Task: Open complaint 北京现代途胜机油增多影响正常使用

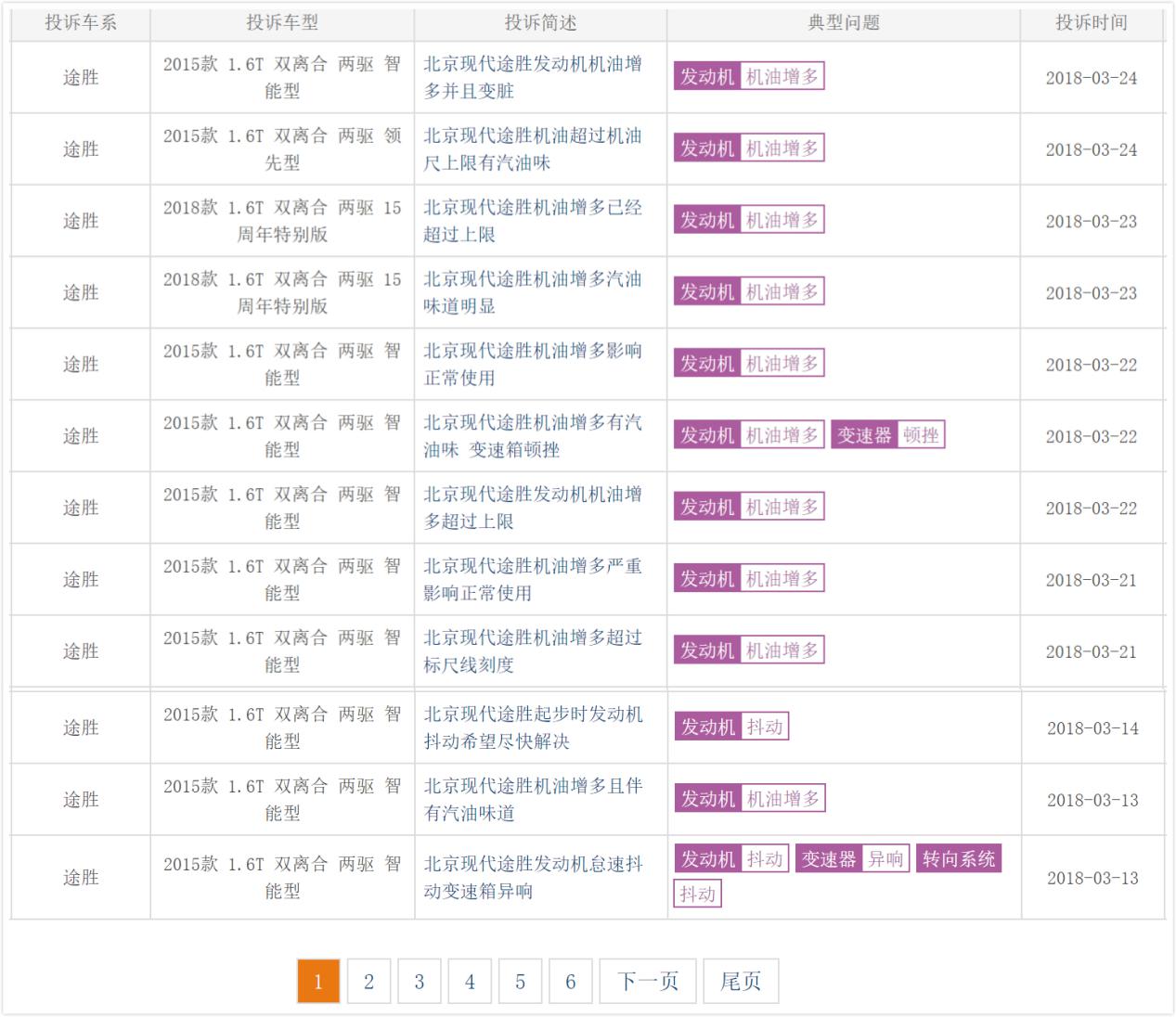Action: coord(533,364)
